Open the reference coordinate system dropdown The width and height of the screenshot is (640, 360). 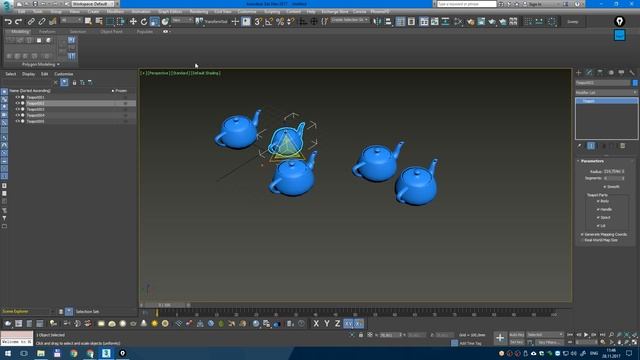coord(182,20)
